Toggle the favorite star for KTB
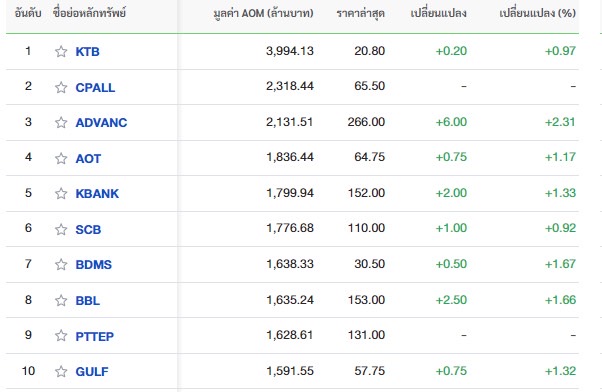This screenshot has height=392, width=602. (x=61, y=51)
